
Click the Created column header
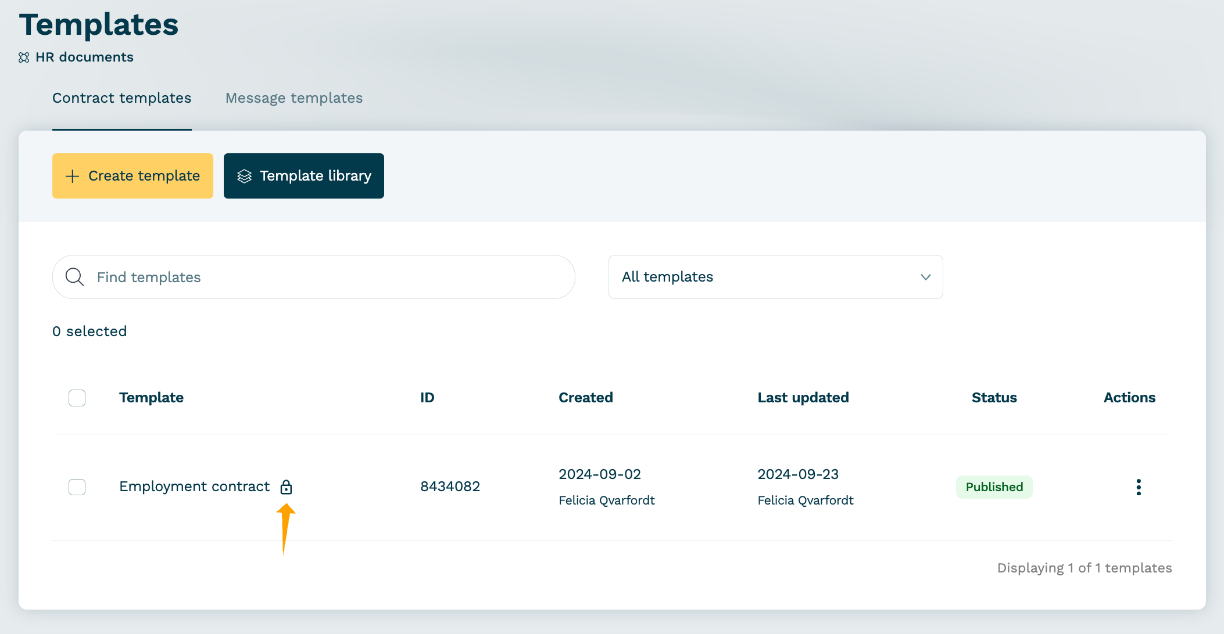click(586, 398)
